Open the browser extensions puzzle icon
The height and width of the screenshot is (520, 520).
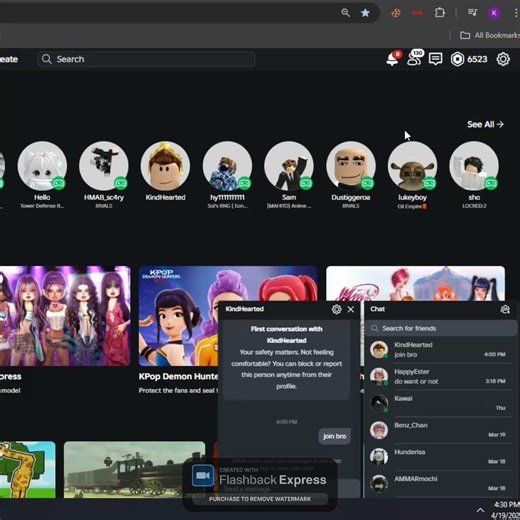440,13
